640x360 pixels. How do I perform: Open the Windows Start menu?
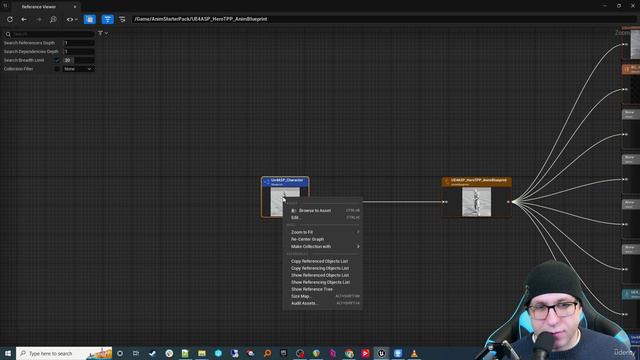point(8,353)
